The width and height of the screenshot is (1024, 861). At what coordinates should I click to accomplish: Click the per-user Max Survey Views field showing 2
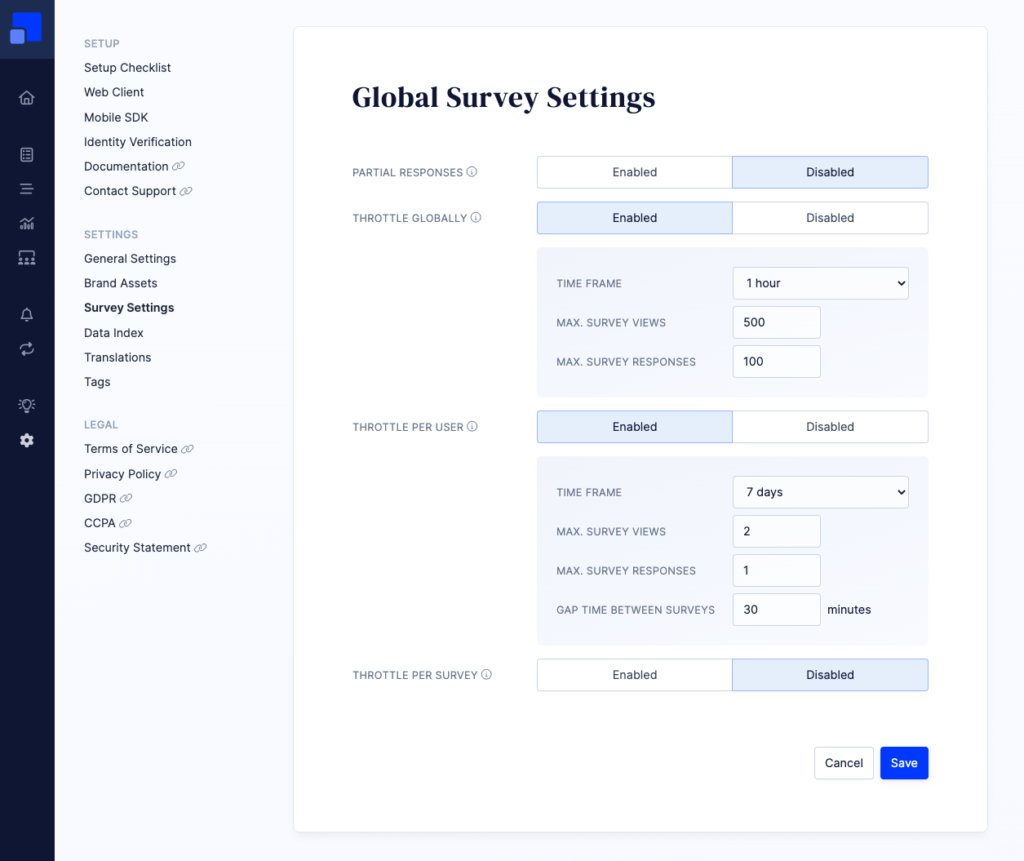click(776, 531)
